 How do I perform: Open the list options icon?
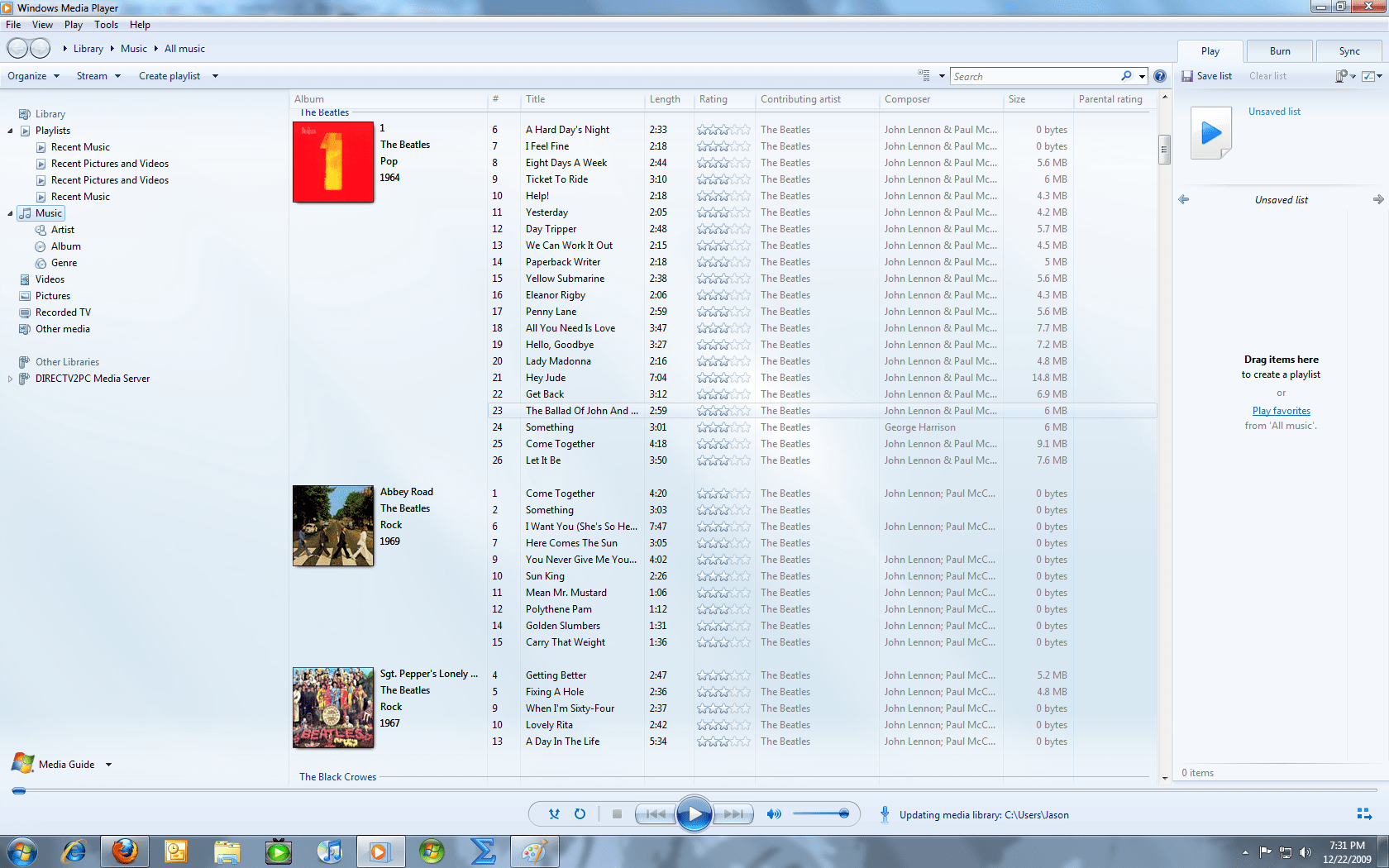[1345, 76]
